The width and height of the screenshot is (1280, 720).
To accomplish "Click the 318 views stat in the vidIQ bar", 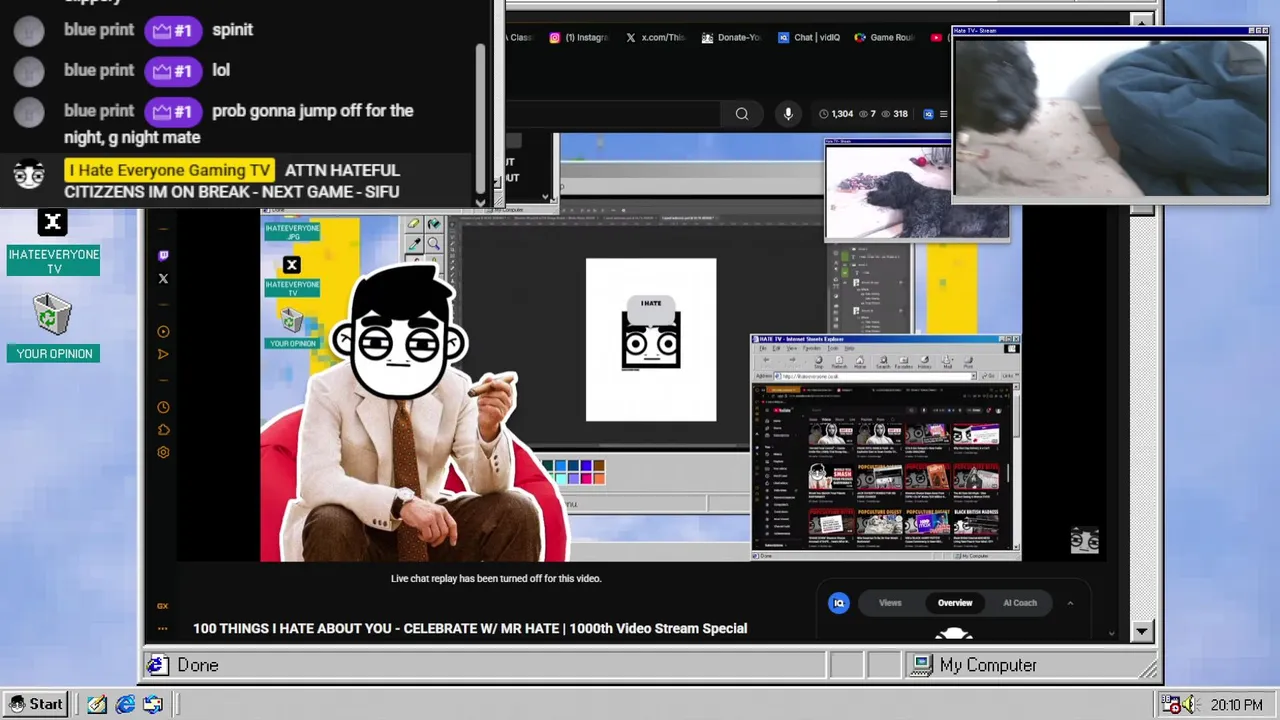I will tap(894, 114).
